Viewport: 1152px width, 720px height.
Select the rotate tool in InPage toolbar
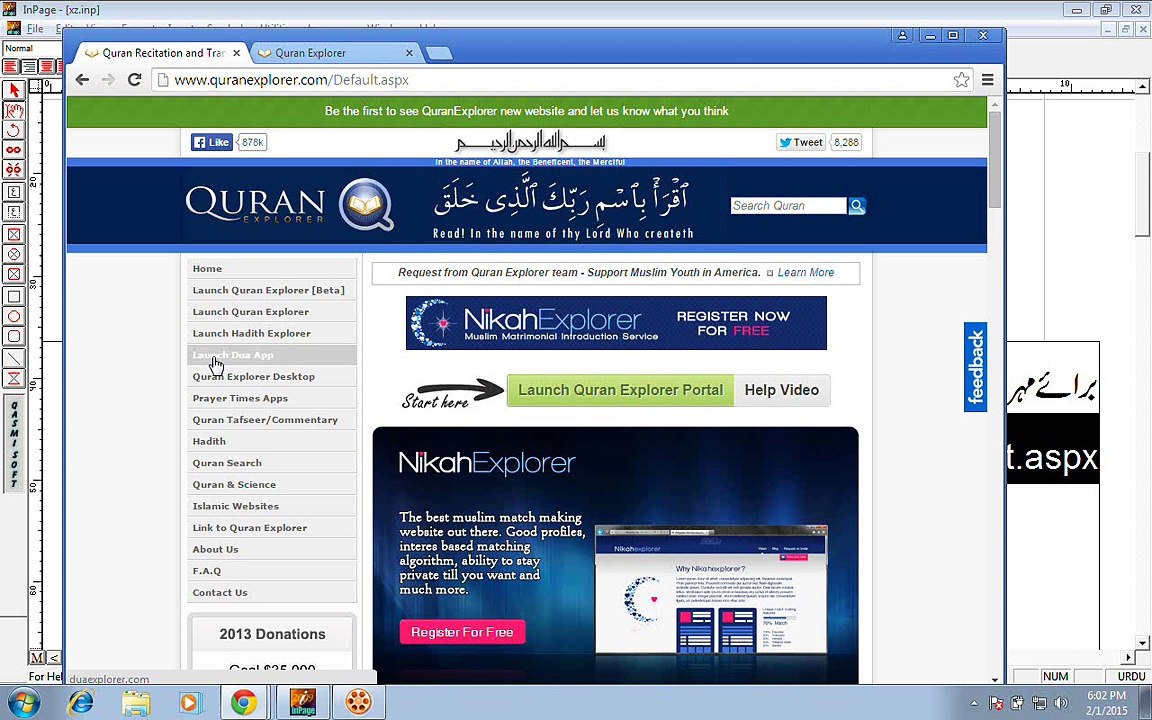(x=13, y=130)
